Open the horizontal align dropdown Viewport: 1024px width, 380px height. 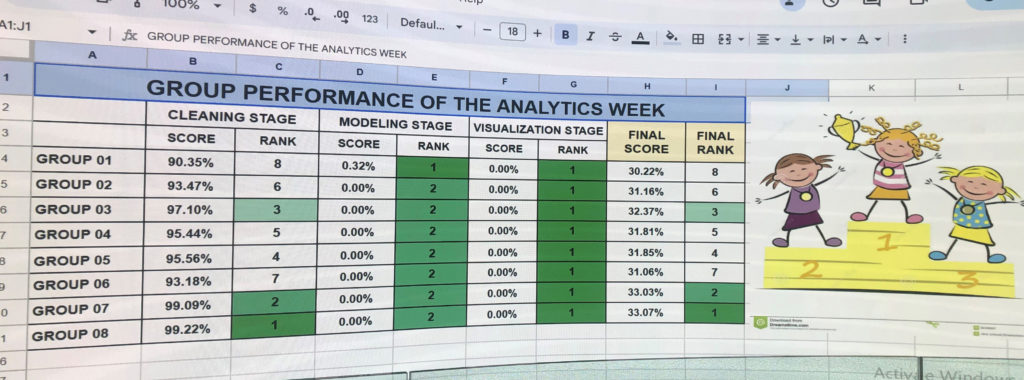[767, 40]
